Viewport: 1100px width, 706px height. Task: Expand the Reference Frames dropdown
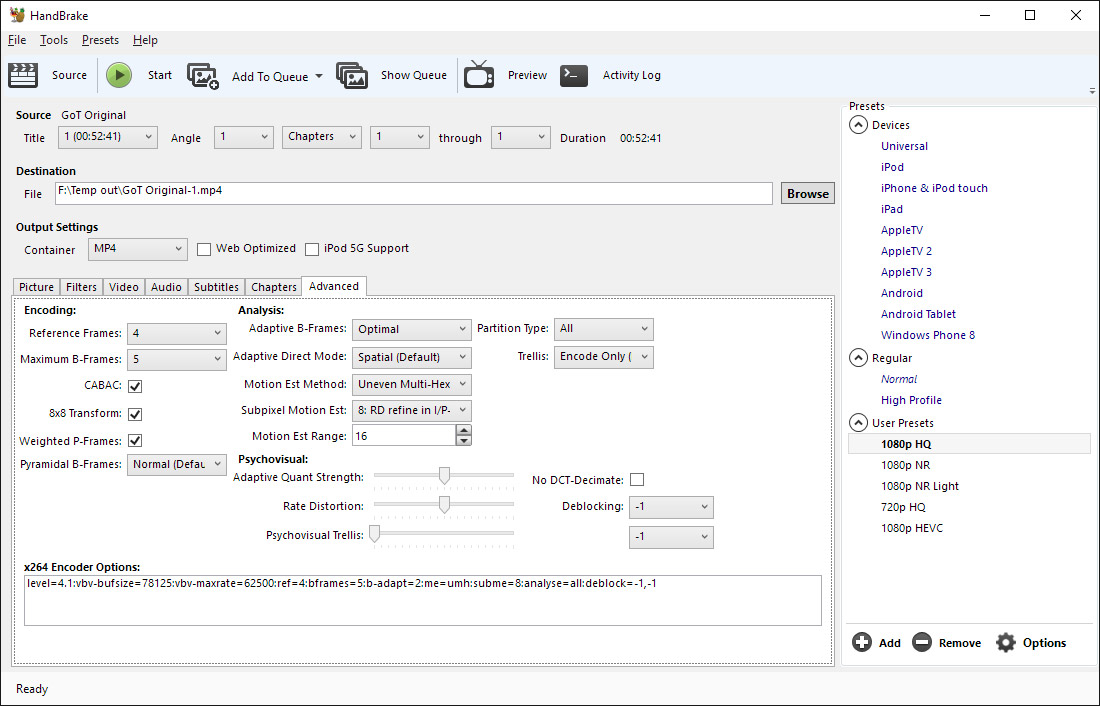click(x=177, y=334)
